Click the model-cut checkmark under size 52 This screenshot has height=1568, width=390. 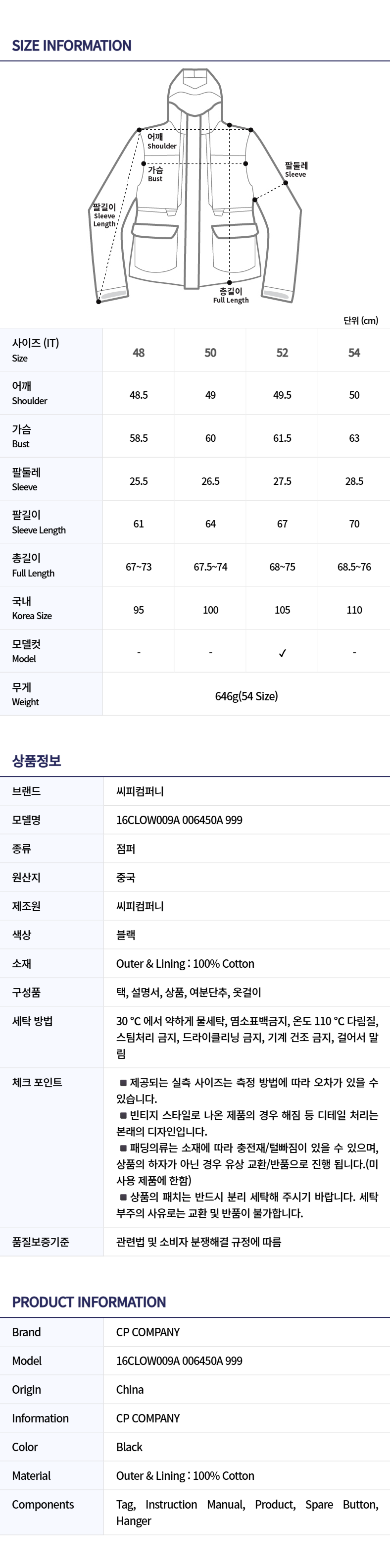282,653
